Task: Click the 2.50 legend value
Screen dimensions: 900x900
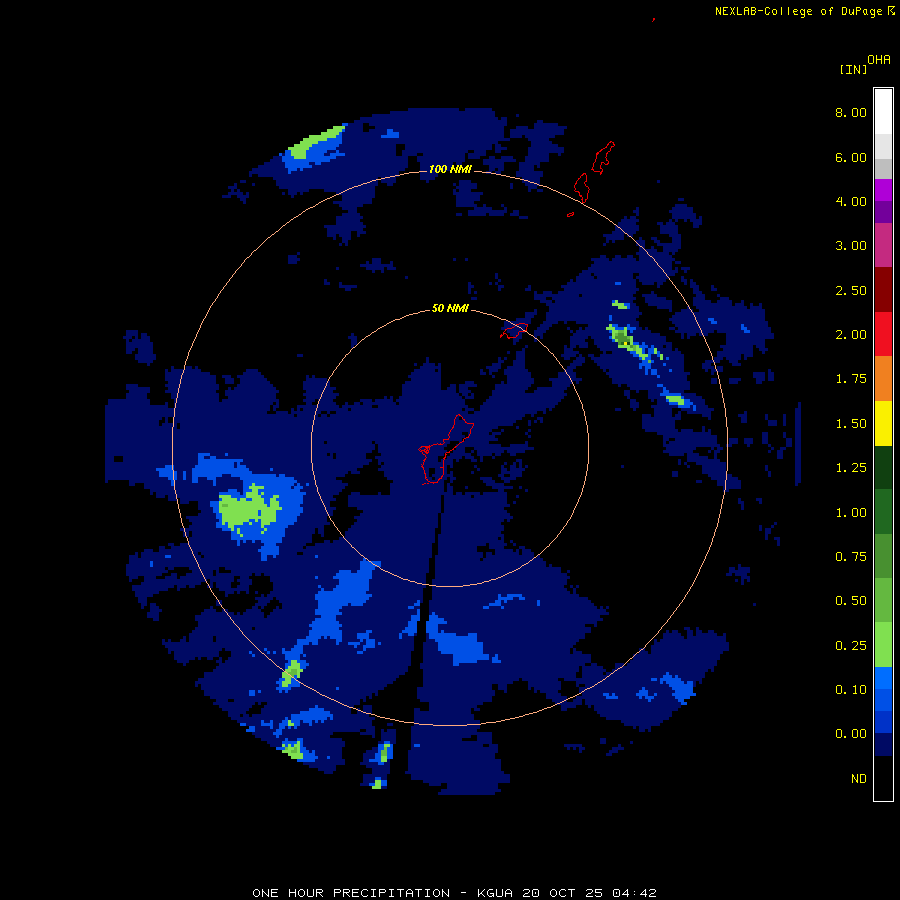Action: 851,290
